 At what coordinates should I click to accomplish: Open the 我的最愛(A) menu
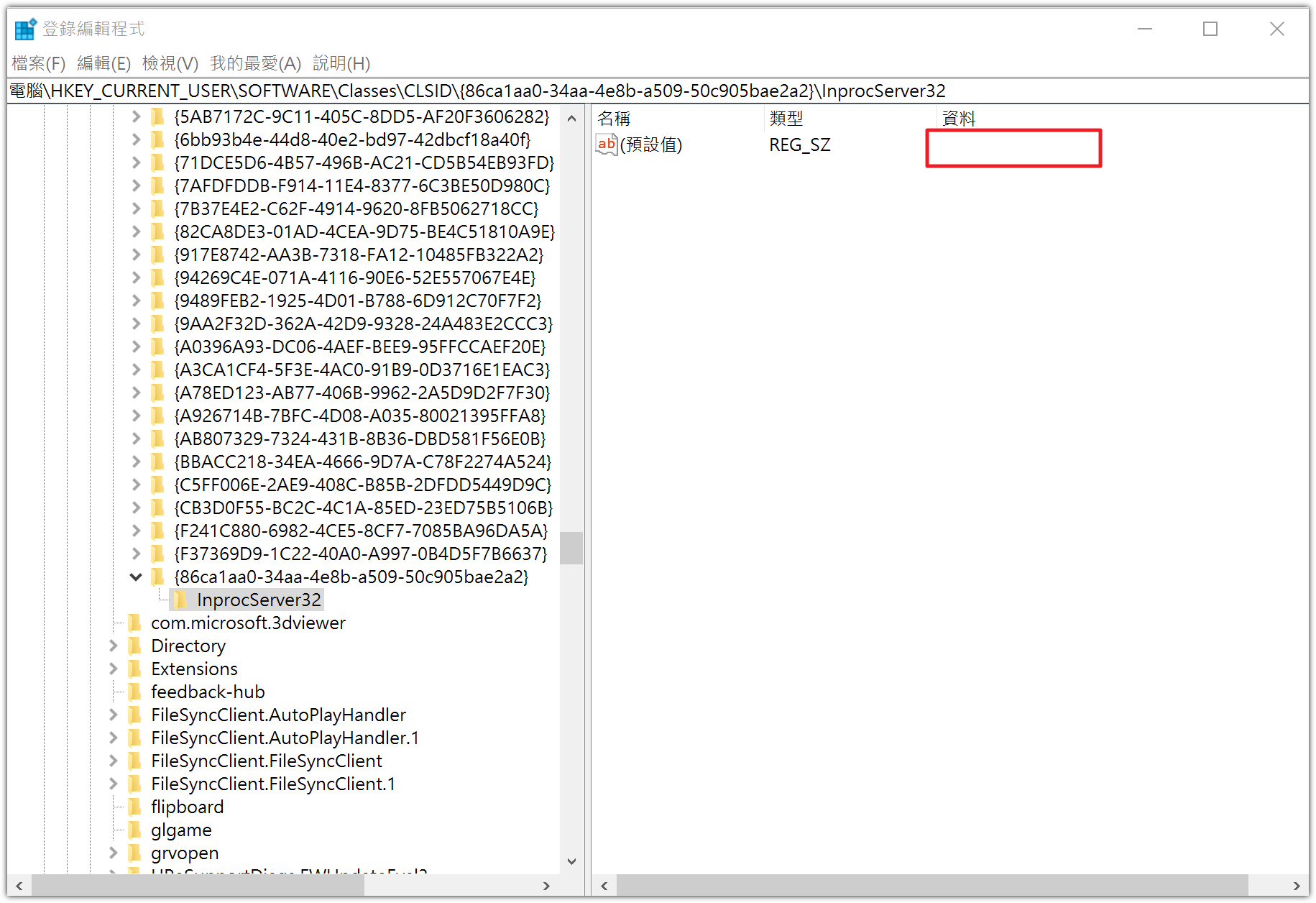pyautogui.click(x=255, y=63)
